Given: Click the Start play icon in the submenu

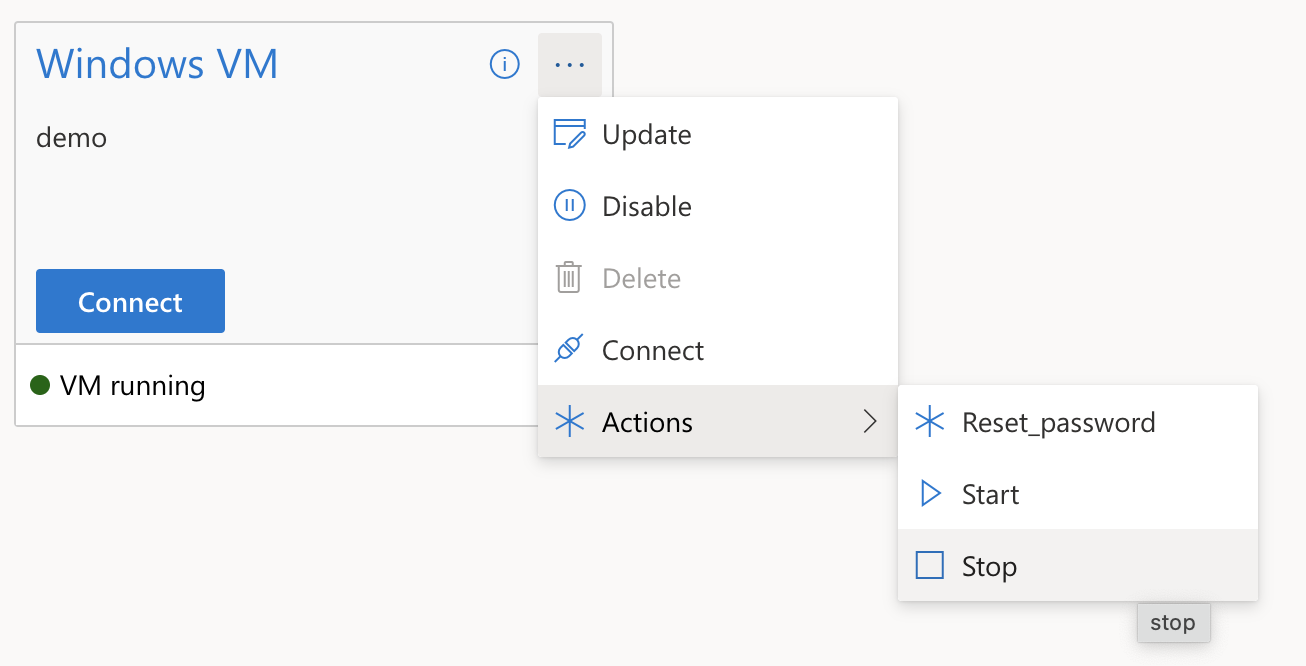Looking at the screenshot, I should click(930, 494).
